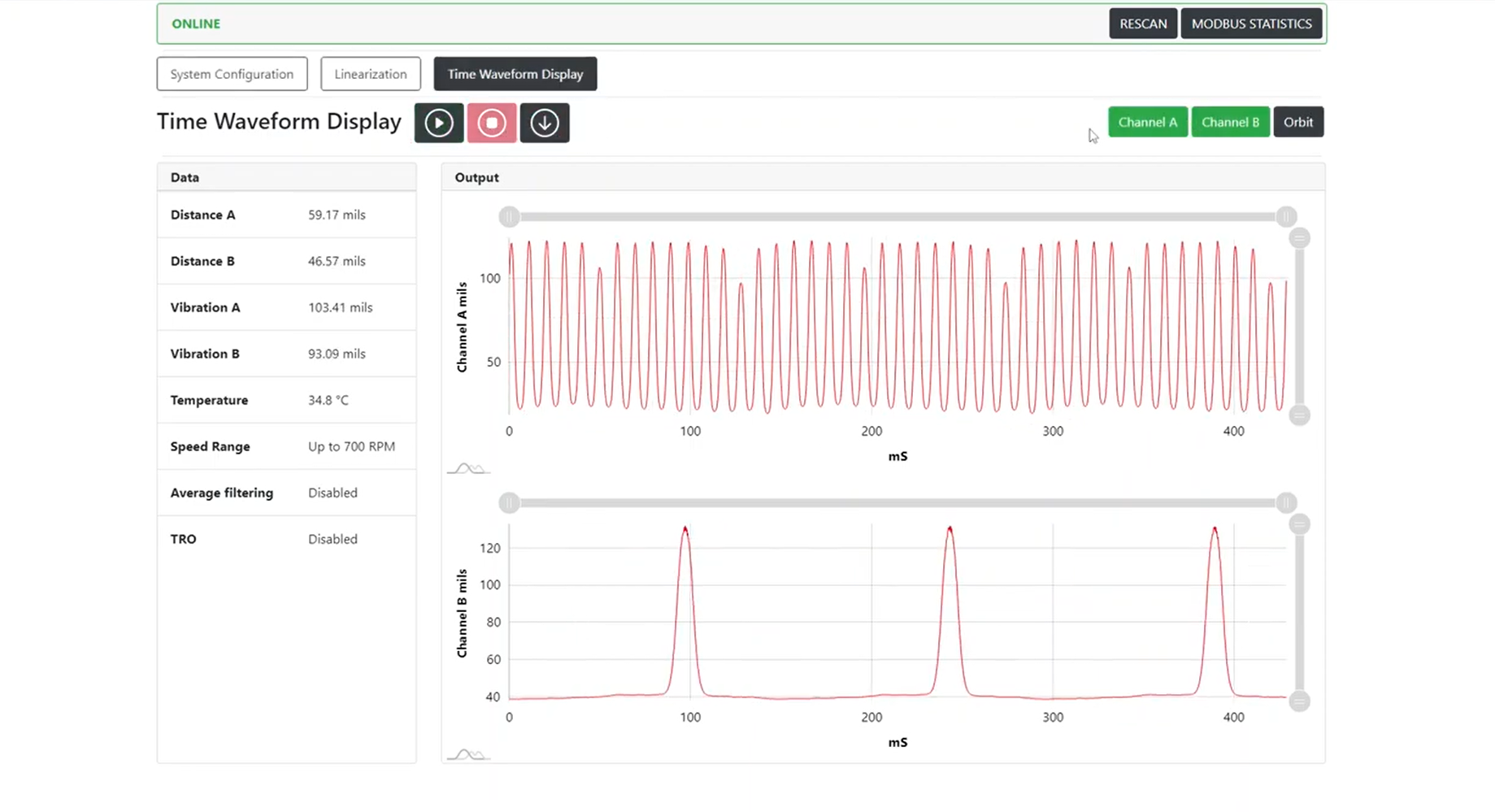The width and height of the screenshot is (1495, 812).
Task: Select the Time Waveform Display tab
Action: tap(515, 74)
